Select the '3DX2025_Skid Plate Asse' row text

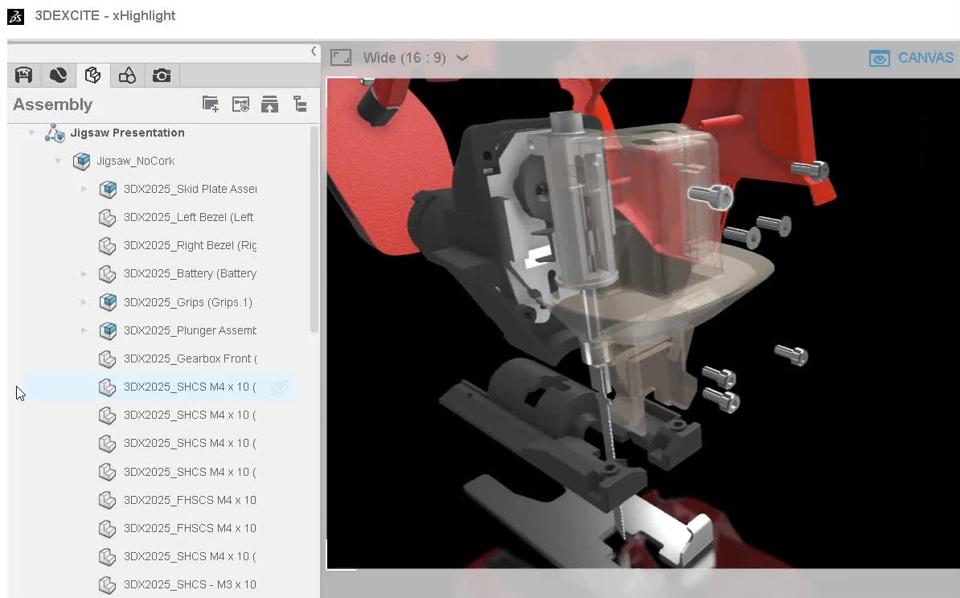(x=190, y=189)
